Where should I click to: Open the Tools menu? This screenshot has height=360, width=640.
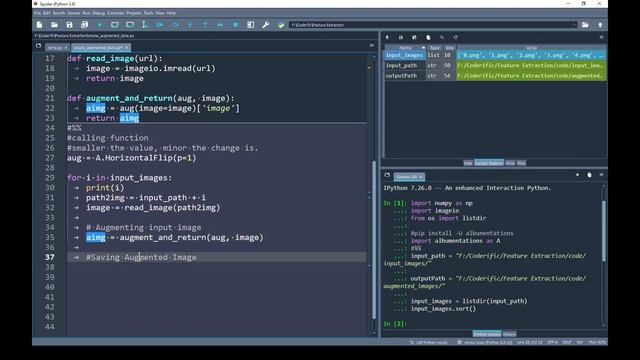148,13
